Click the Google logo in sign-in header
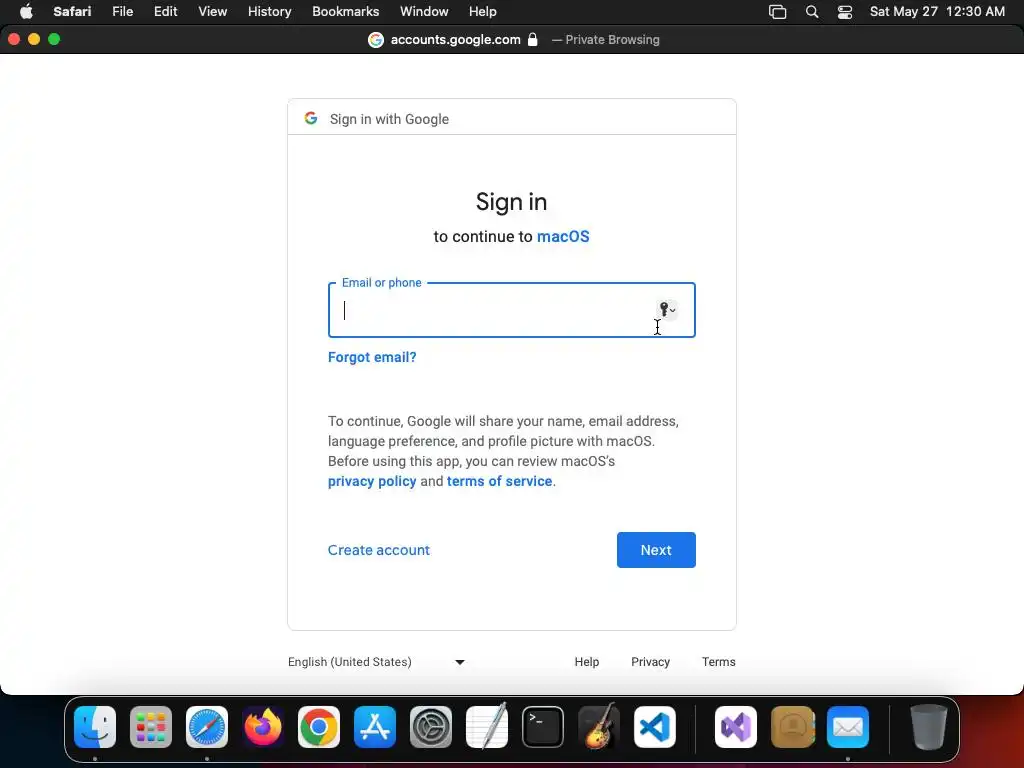This screenshot has height=768, width=1024. point(311,118)
